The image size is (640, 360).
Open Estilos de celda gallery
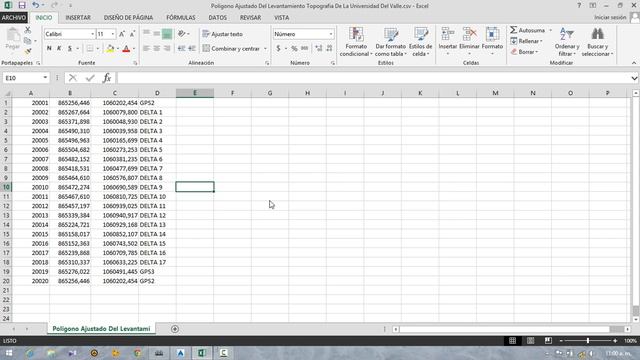(x=420, y=42)
